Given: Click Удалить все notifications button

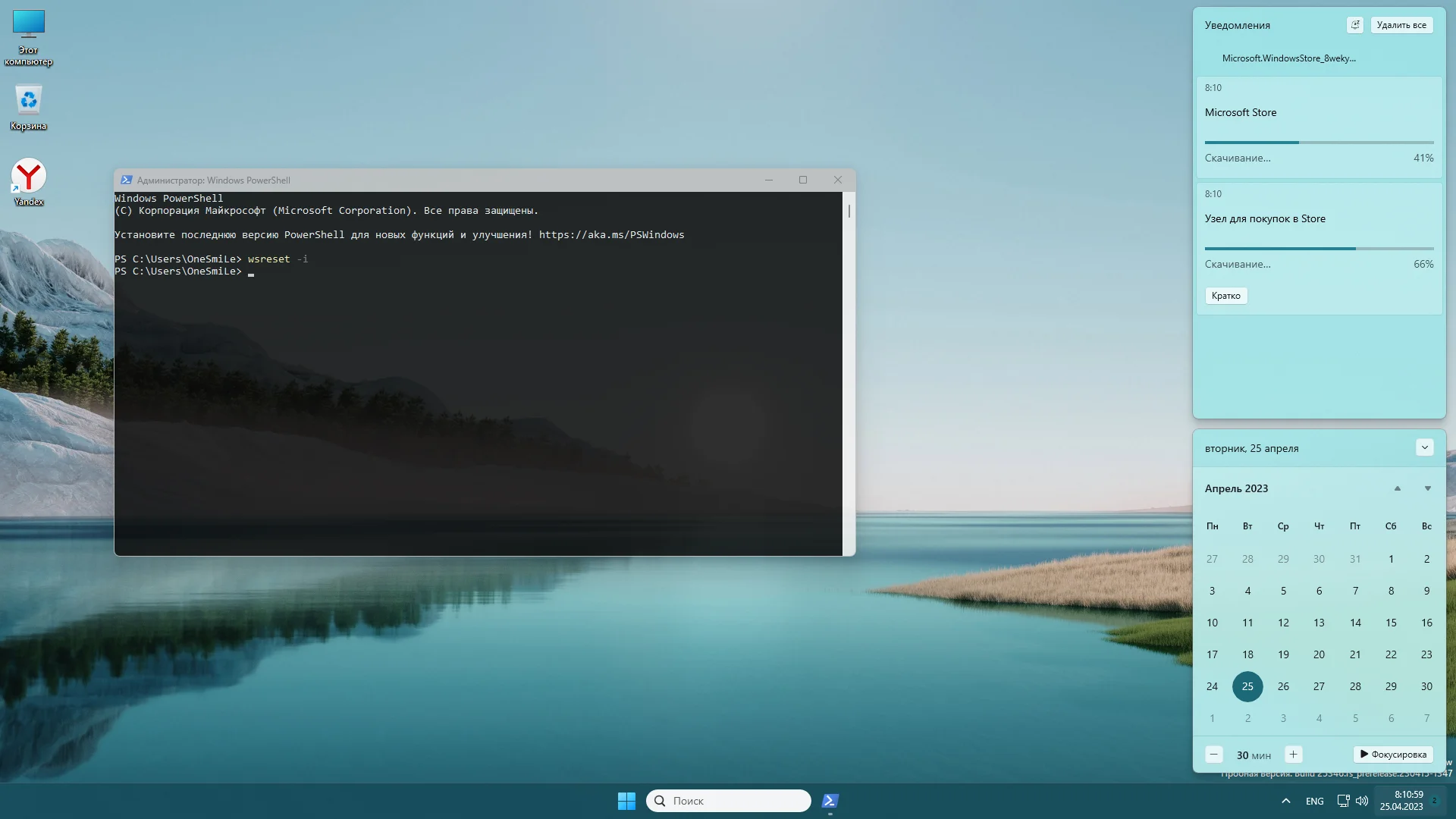Looking at the screenshot, I should point(1401,25).
